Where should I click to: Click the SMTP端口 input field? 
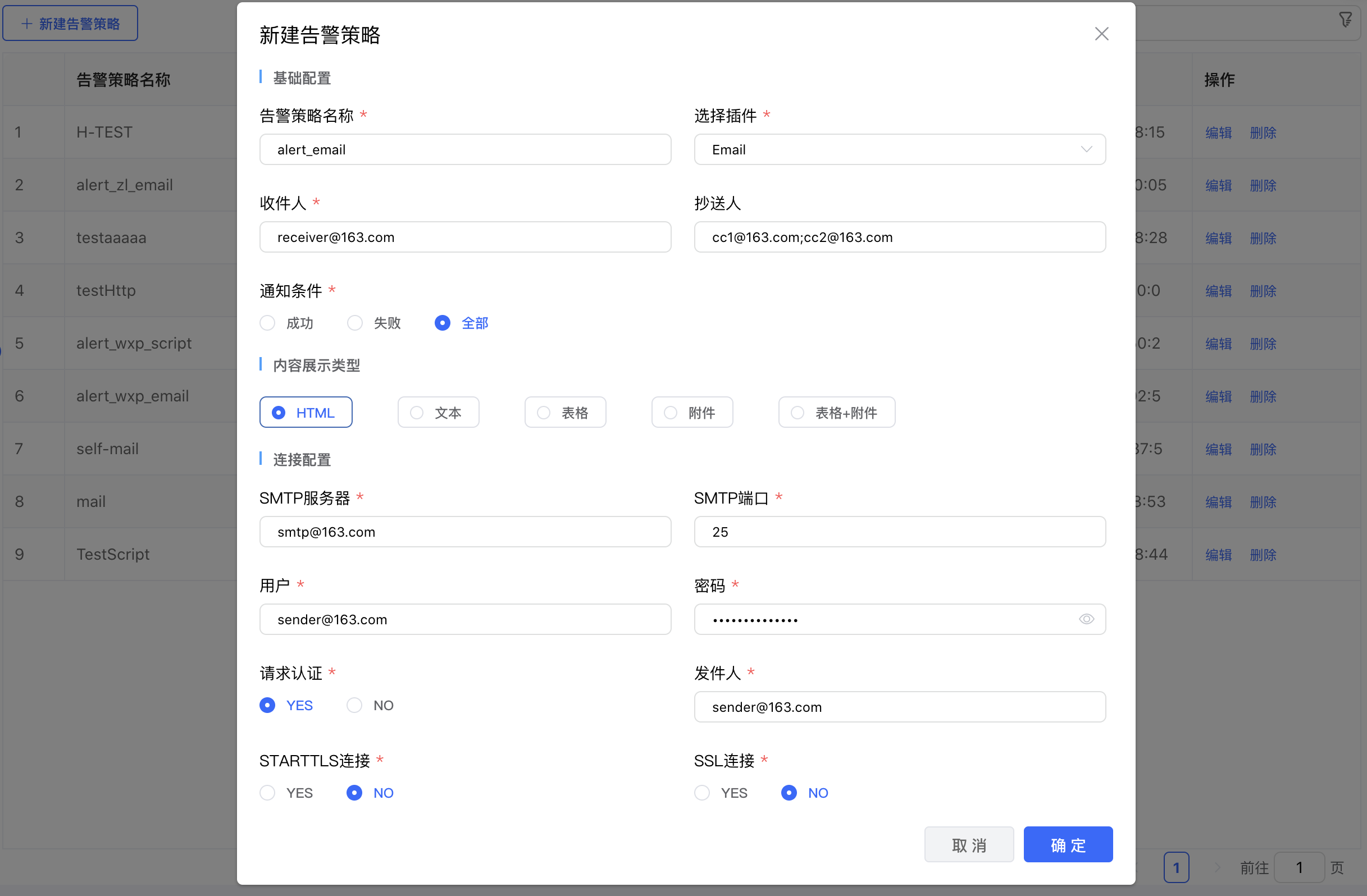[900, 532]
